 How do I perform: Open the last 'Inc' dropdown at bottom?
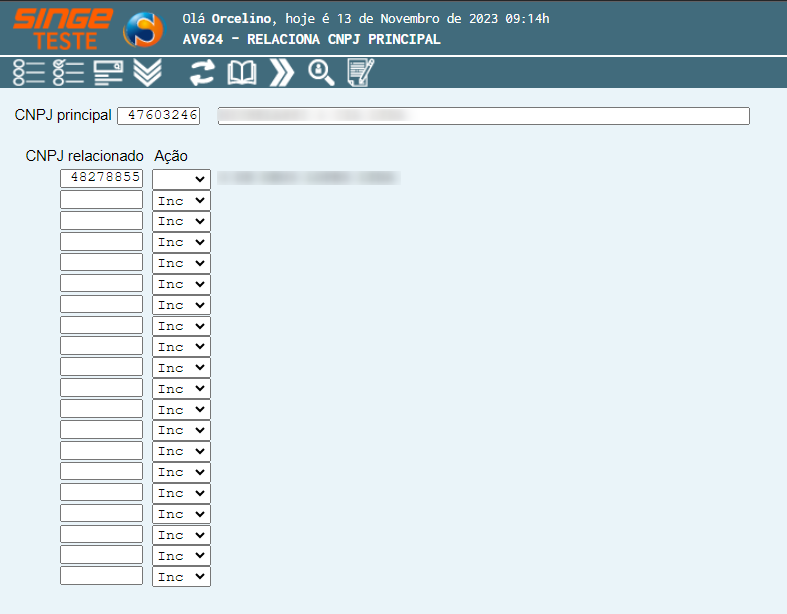pos(181,577)
